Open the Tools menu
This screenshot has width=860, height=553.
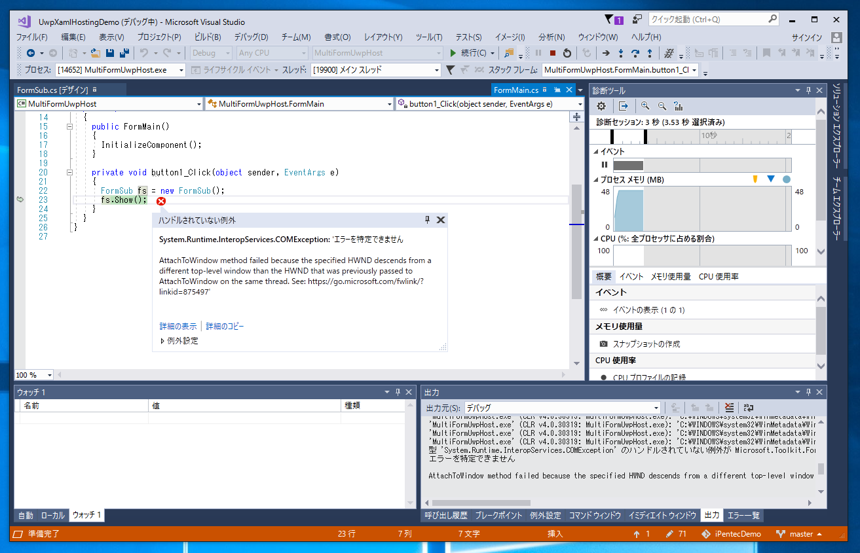(428, 37)
